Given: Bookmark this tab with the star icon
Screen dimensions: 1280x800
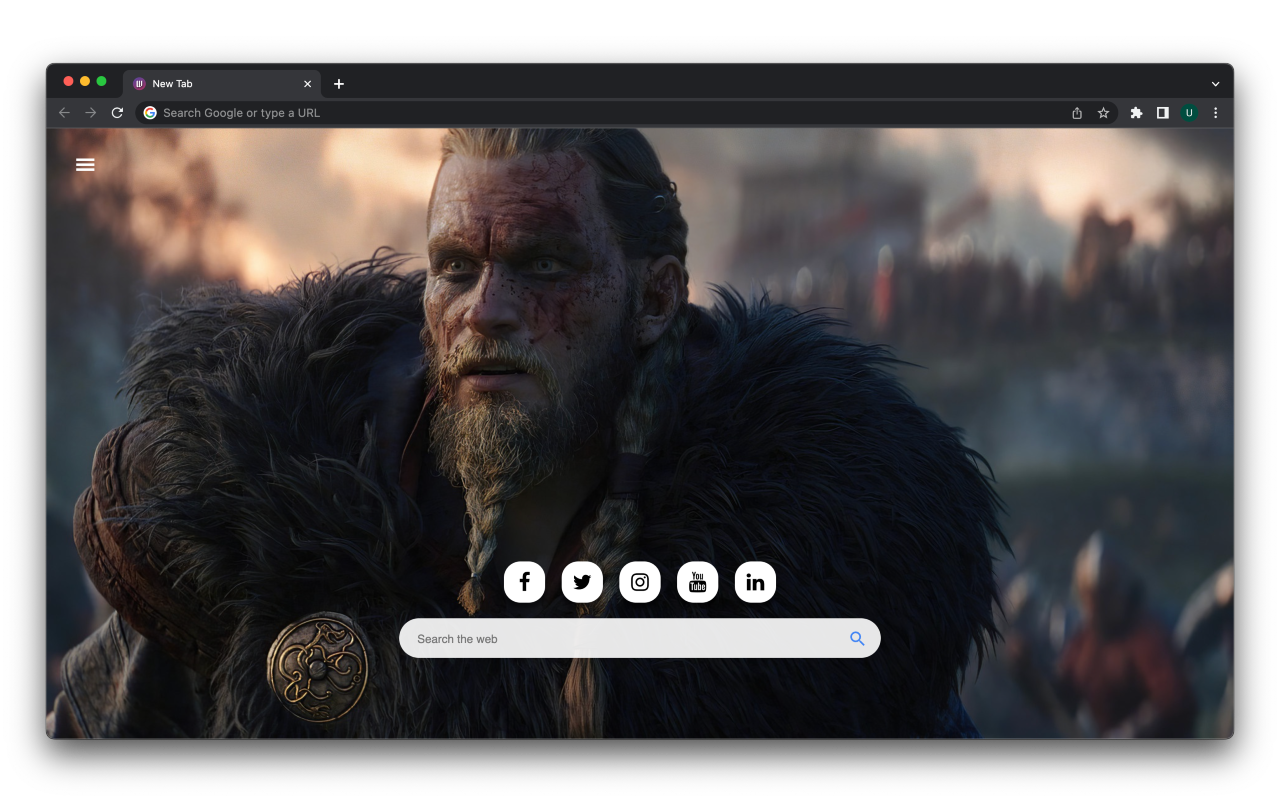Looking at the screenshot, I should click(x=1103, y=113).
